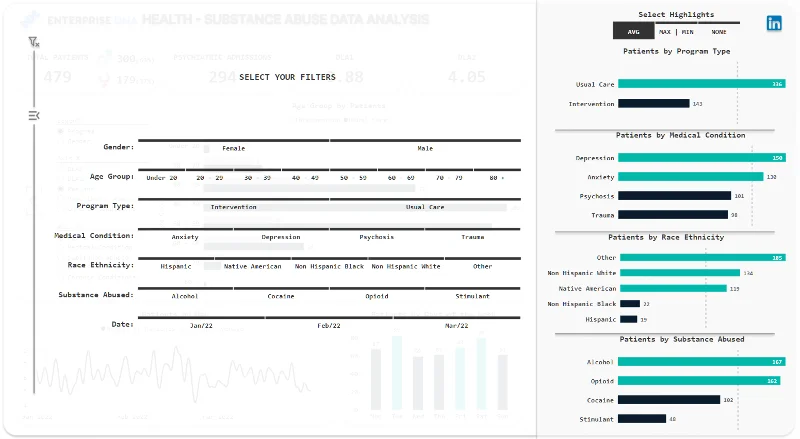The image size is (800, 439).
Task: Click the Intervention program type bar
Action: click(654, 103)
